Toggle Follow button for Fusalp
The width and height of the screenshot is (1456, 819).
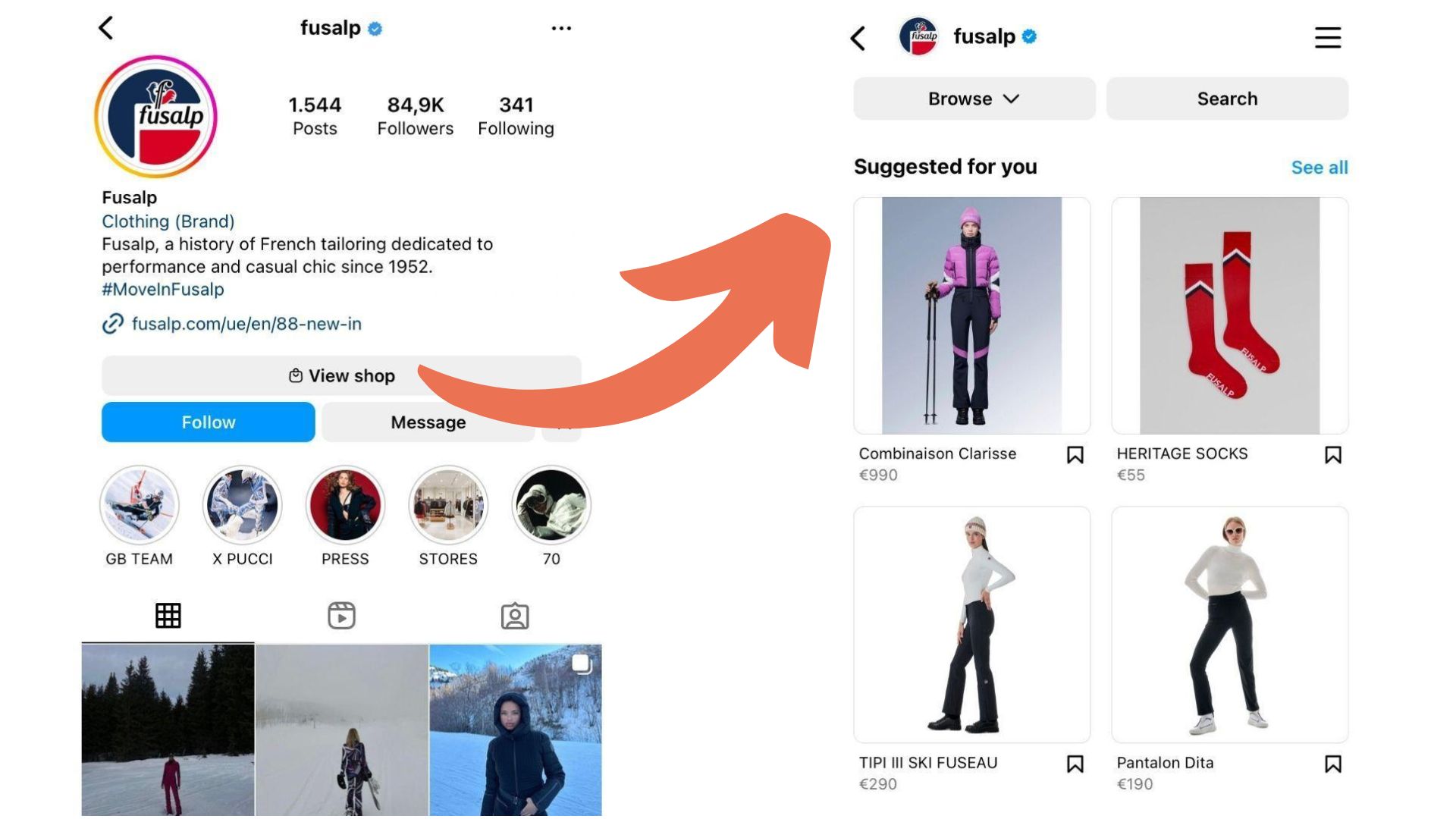[208, 422]
